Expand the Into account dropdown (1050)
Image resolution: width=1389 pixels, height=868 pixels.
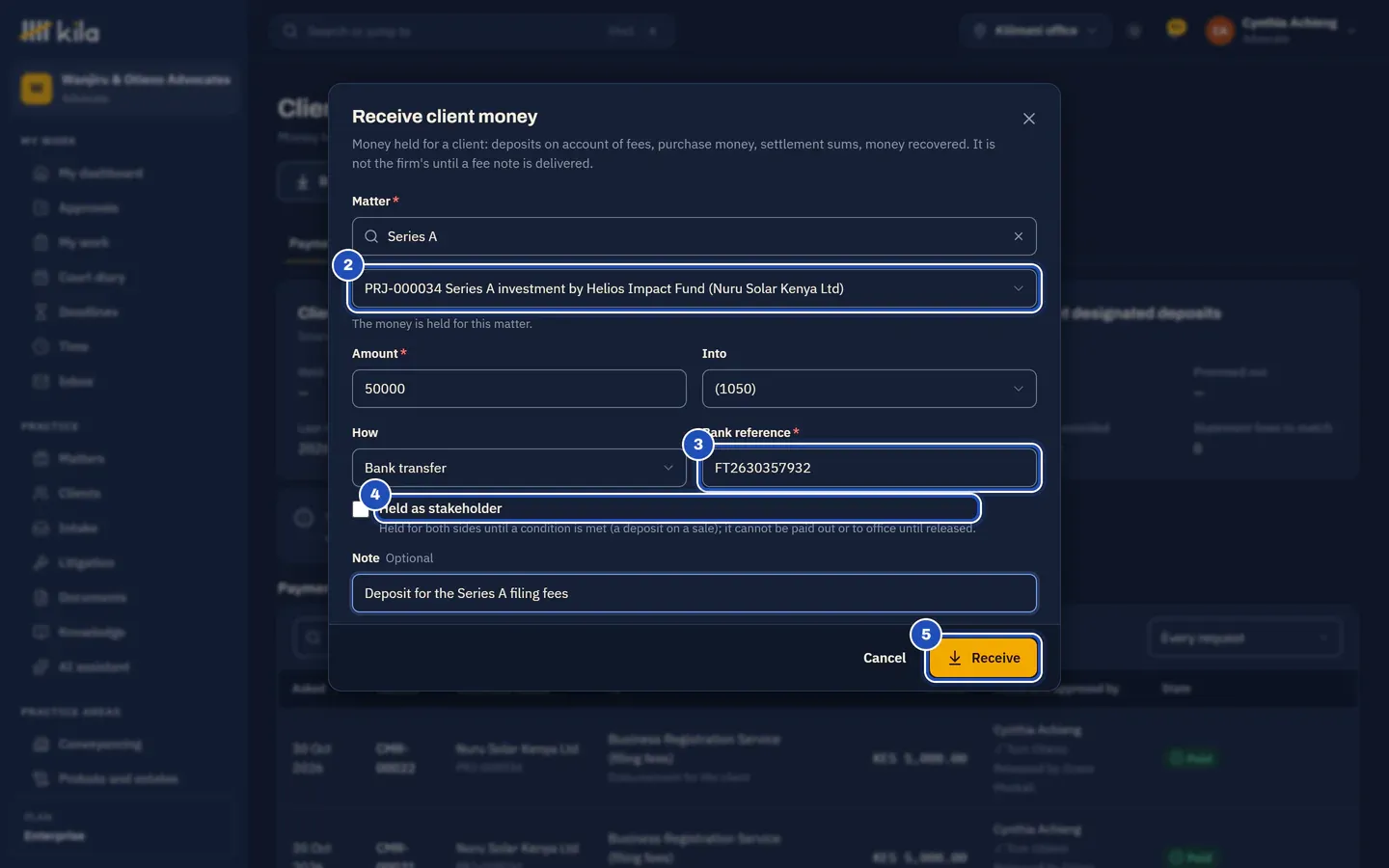click(x=869, y=389)
